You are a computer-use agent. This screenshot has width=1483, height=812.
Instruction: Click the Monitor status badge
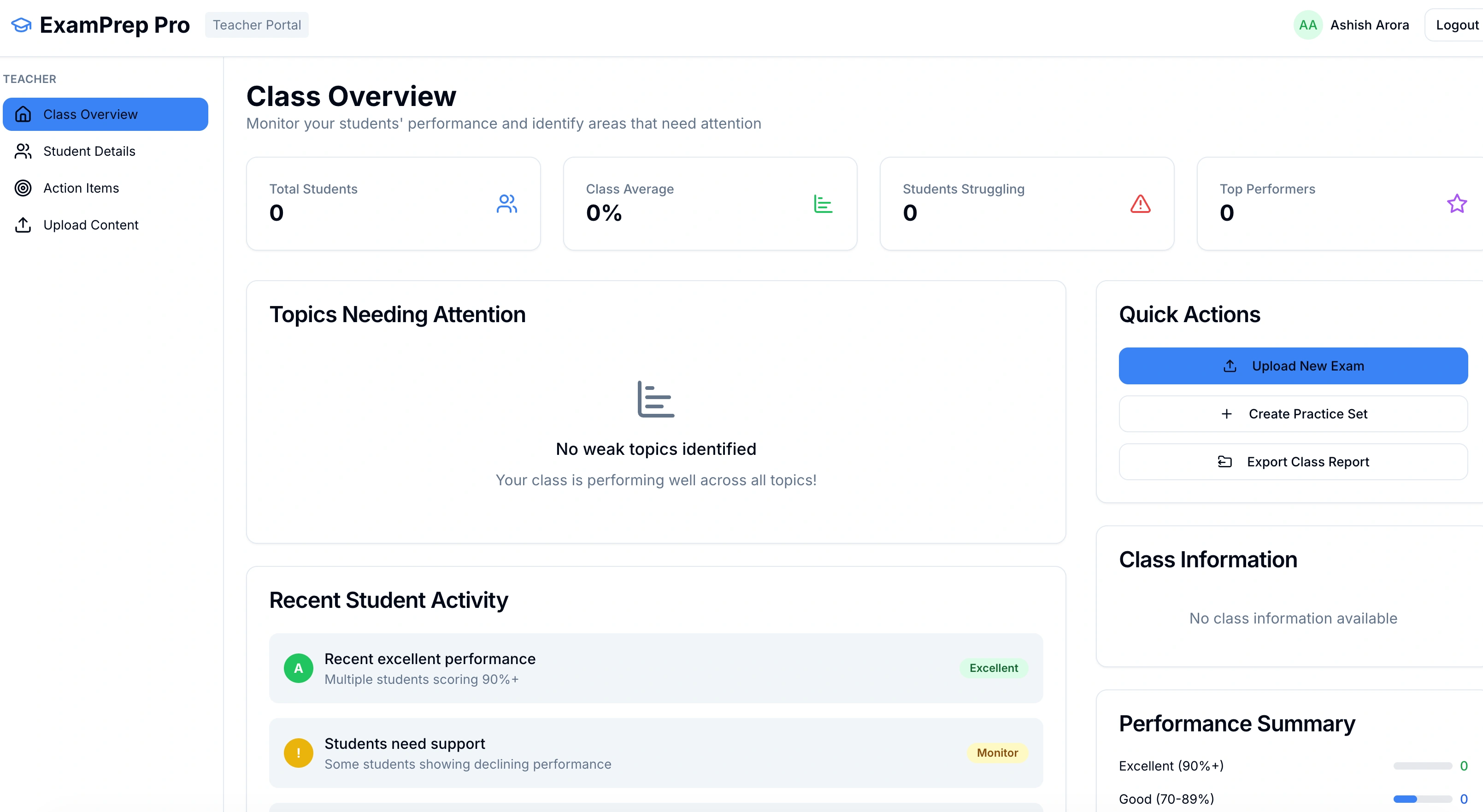click(997, 753)
